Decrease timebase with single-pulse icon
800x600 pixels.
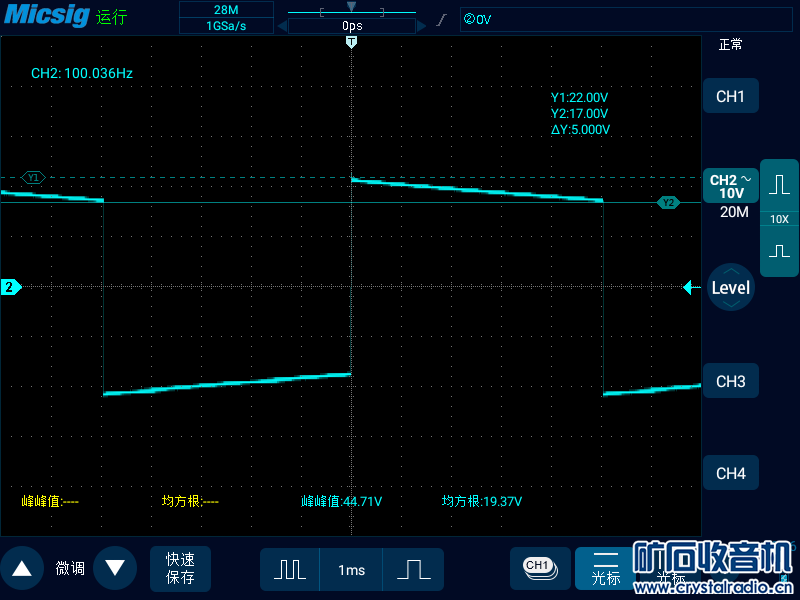point(413,569)
